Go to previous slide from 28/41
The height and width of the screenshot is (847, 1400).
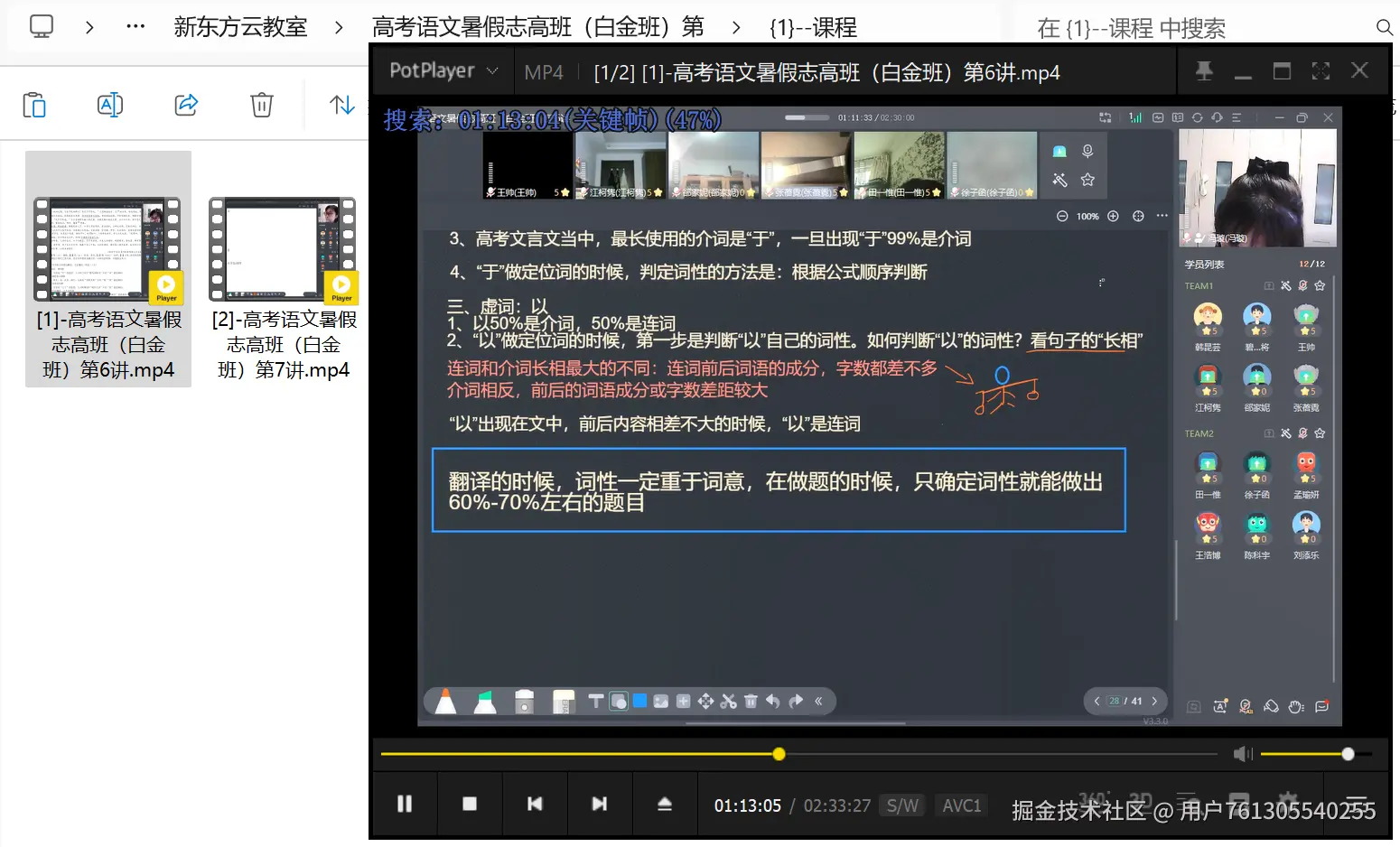[x=1097, y=701]
